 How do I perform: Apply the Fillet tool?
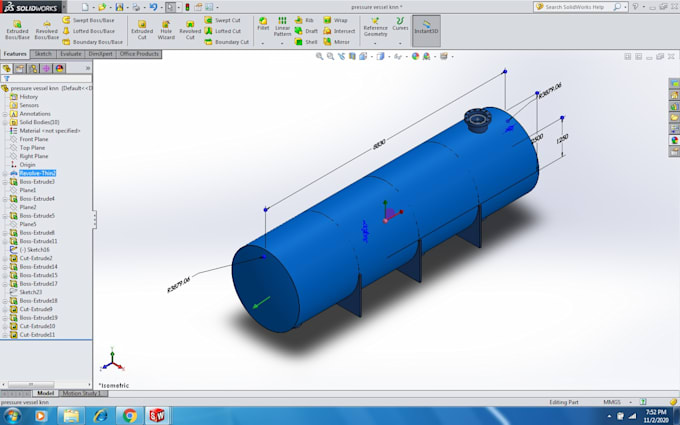coord(263,24)
